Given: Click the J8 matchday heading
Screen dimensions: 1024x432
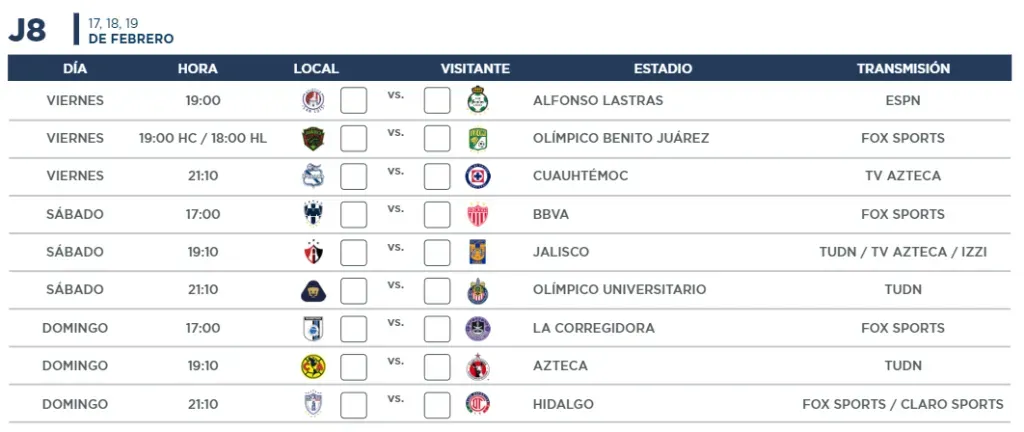Looking at the screenshot, I should [x=27, y=31].
